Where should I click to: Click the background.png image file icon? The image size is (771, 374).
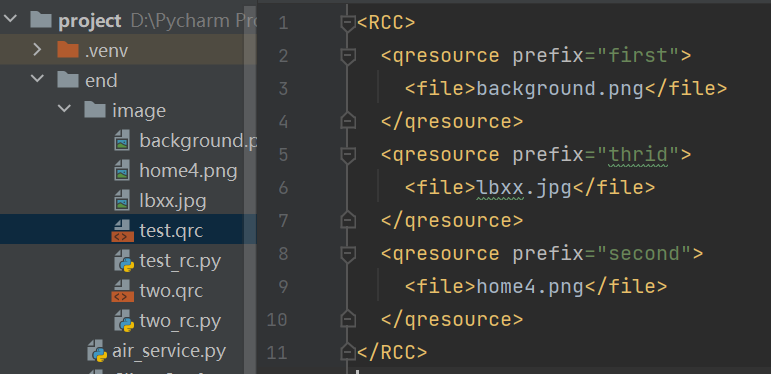pyautogui.click(x=122, y=140)
